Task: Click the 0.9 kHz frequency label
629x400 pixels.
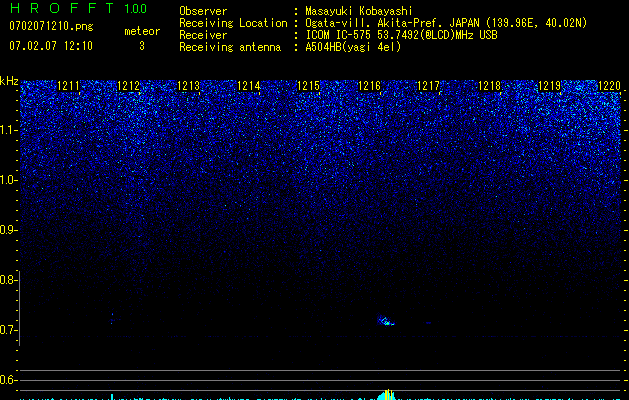Action: (x=8, y=230)
